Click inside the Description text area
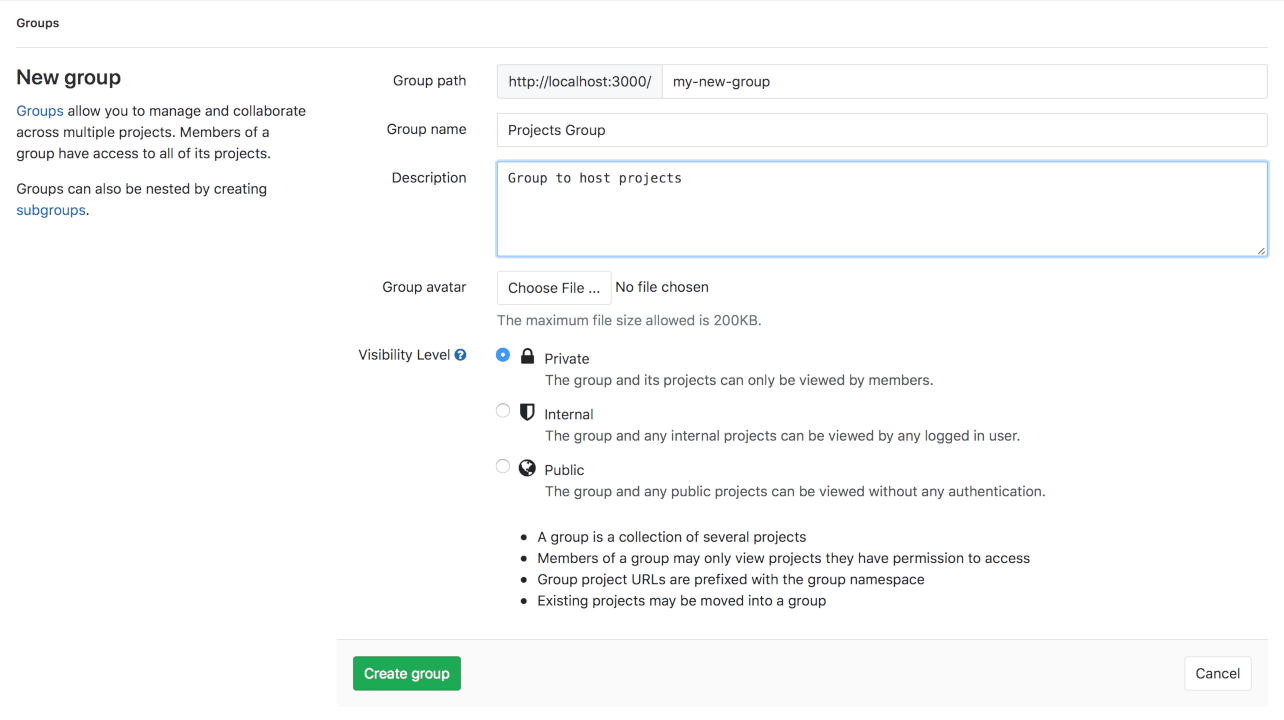1284x720 pixels. coord(881,209)
